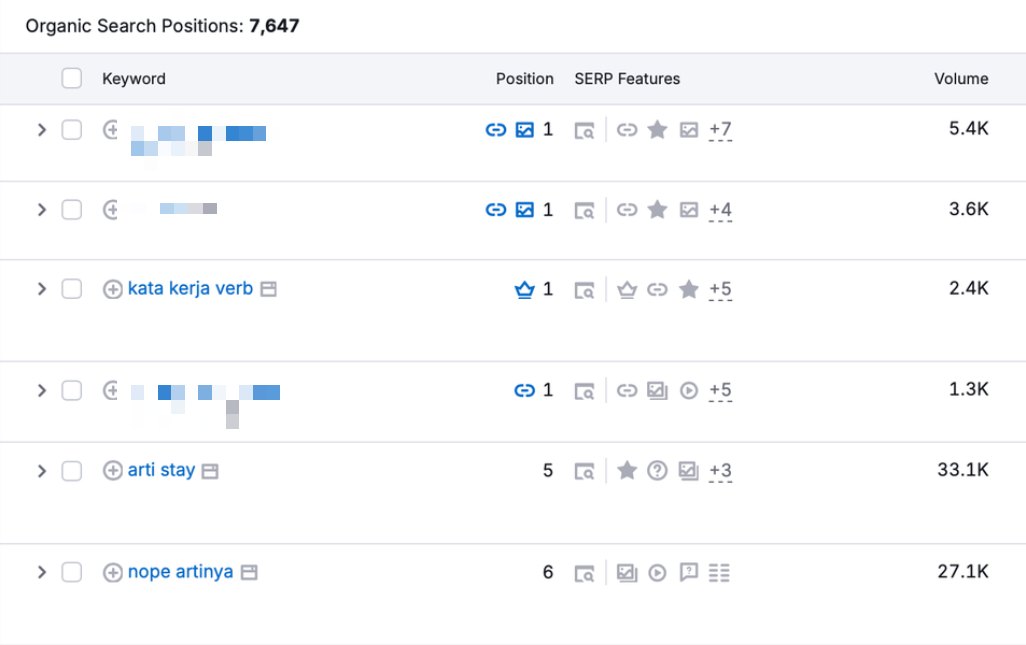Show +5 more features in 1.3K row
Screen dimensions: 1026x645
point(720,391)
